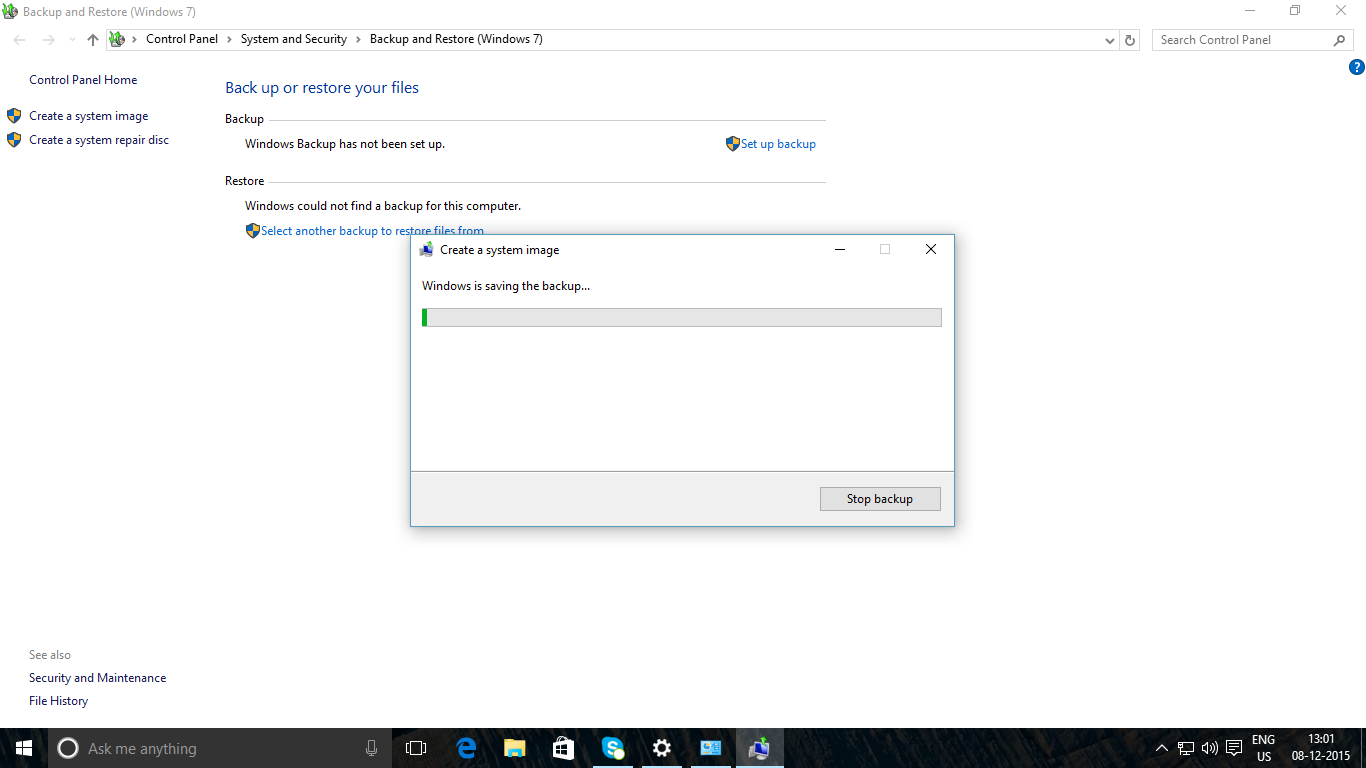Click the shield icon beside Create a system repair disc

[x=14, y=140]
